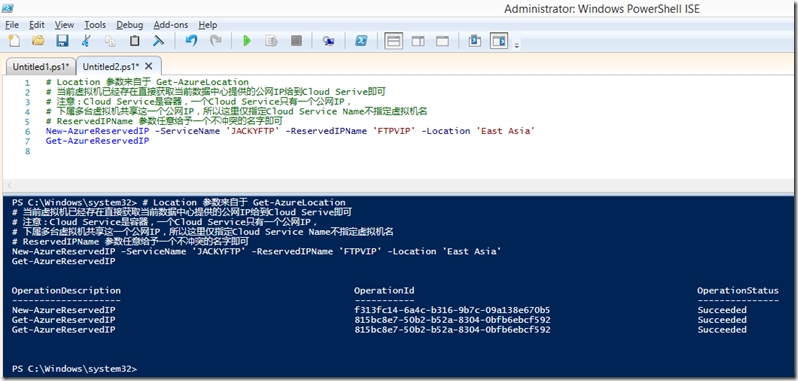Click the OperationDescription column header in console
Viewport: 798px width, 381px height.
[66, 290]
